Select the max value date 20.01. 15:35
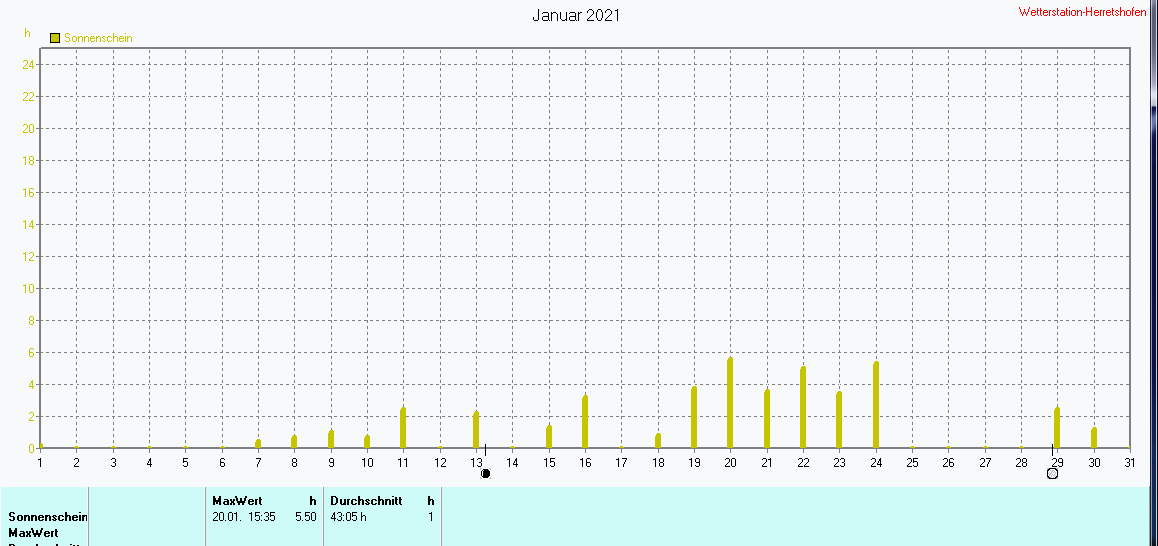Viewport: 1158px width, 546px height. [x=244, y=516]
